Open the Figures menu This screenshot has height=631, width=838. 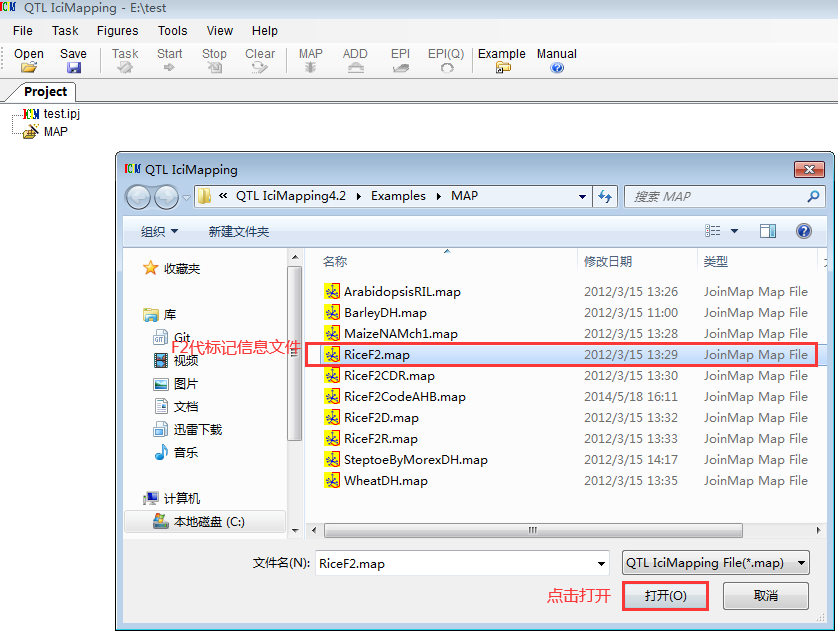(118, 31)
